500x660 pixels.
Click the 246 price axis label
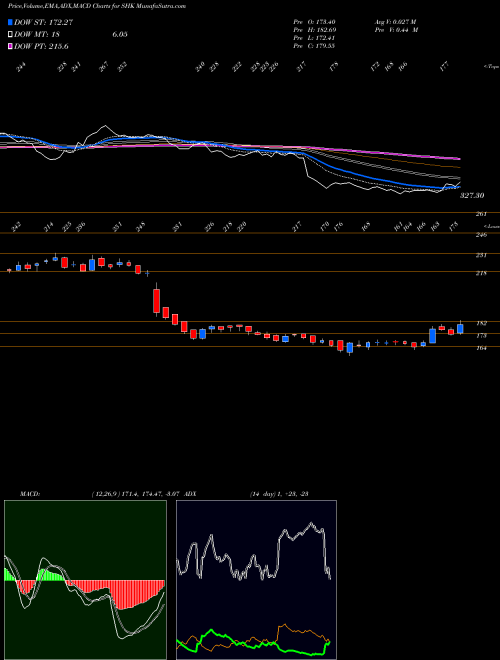point(481,235)
